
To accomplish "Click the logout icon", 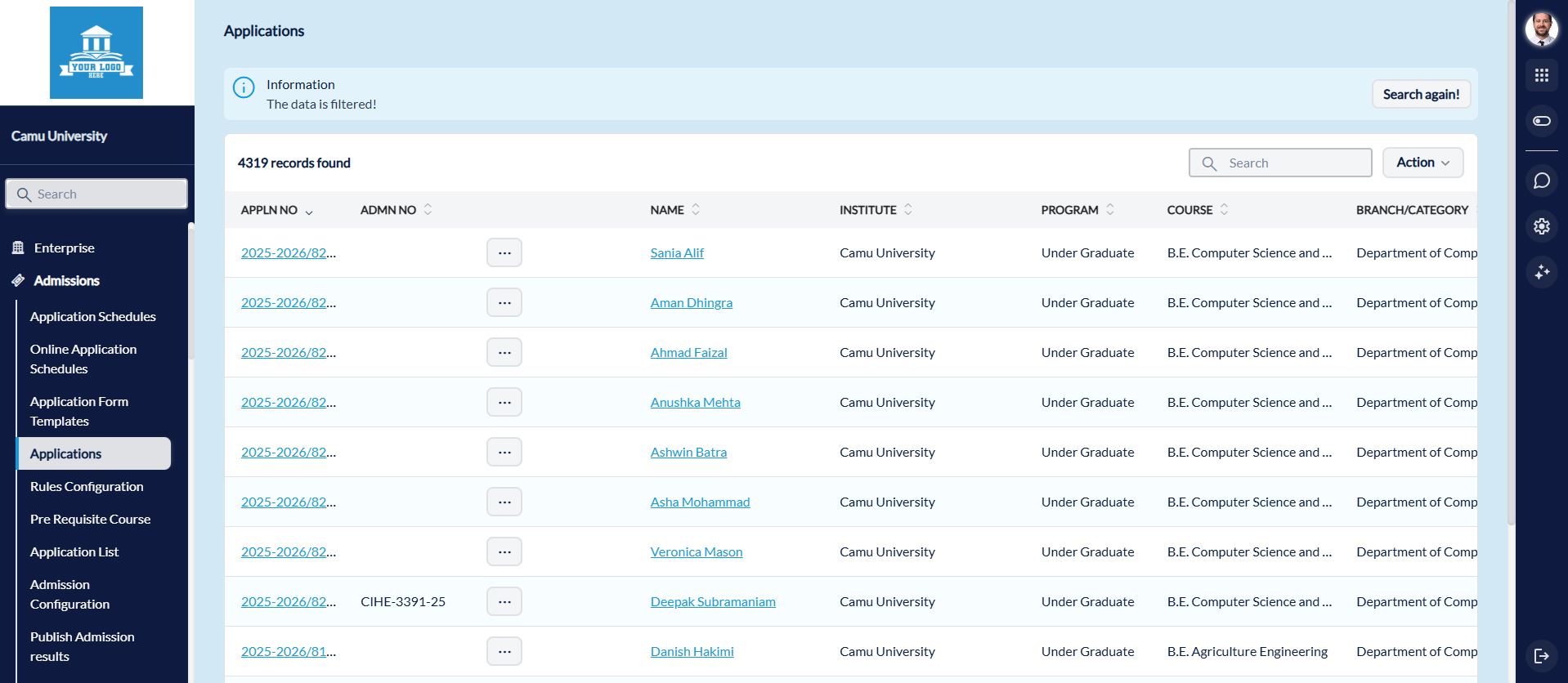I will (1541, 655).
